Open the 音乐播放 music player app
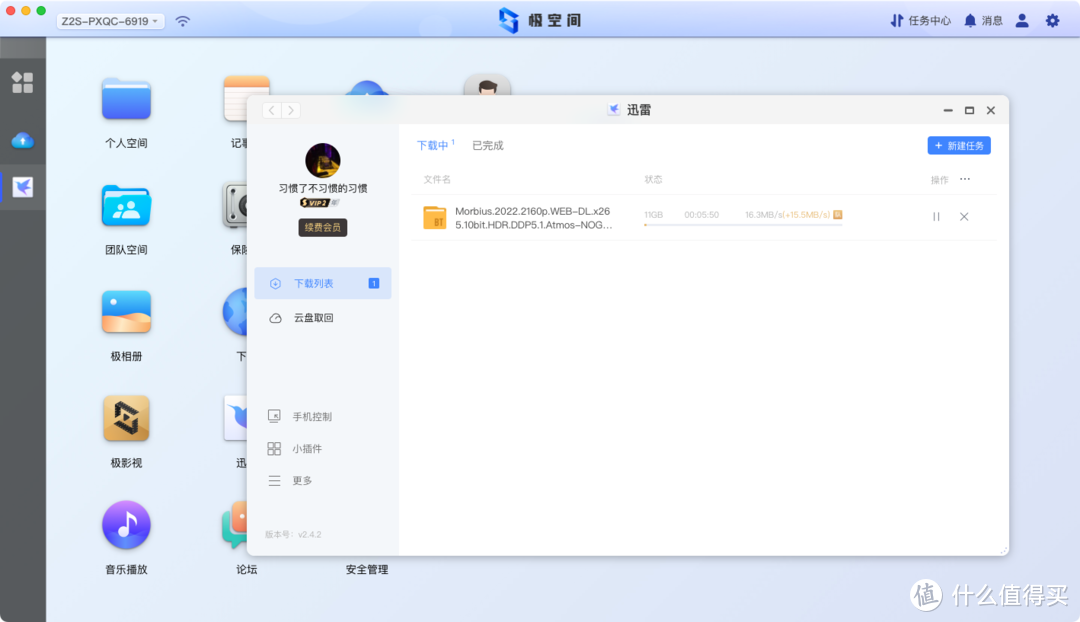Image resolution: width=1080 pixels, height=622 pixels. click(125, 524)
